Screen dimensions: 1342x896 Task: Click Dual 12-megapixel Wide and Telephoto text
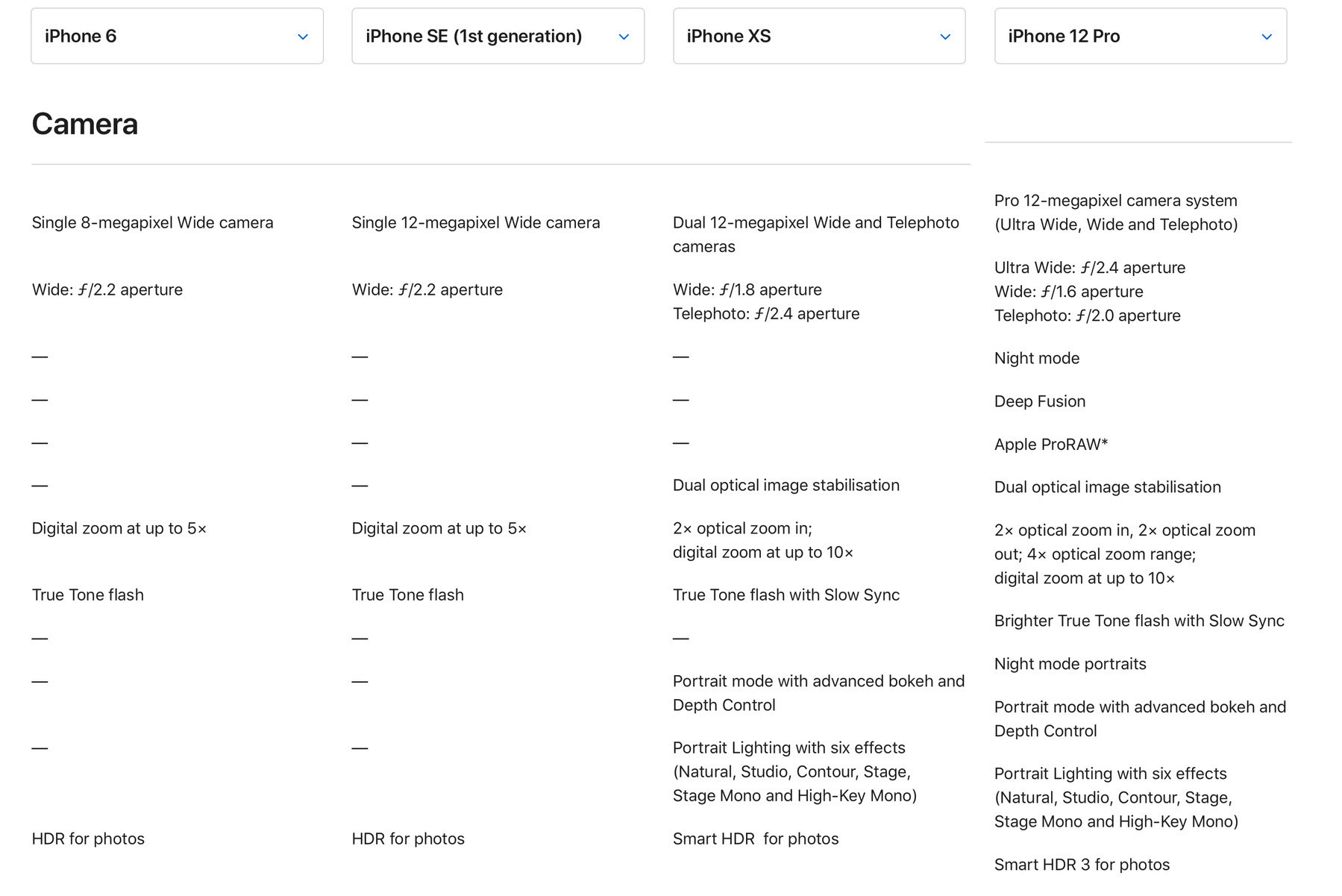pyautogui.click(x=815, y=223)
